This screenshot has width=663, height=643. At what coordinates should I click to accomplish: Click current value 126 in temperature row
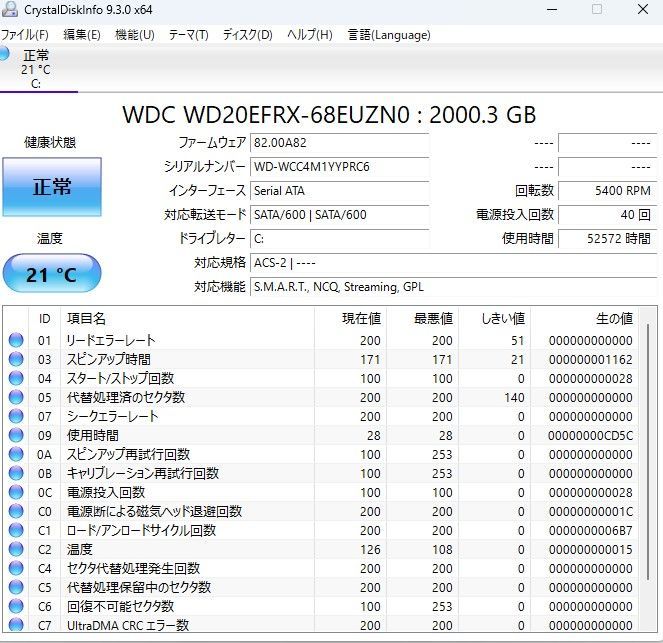click(x=370, y=550)
